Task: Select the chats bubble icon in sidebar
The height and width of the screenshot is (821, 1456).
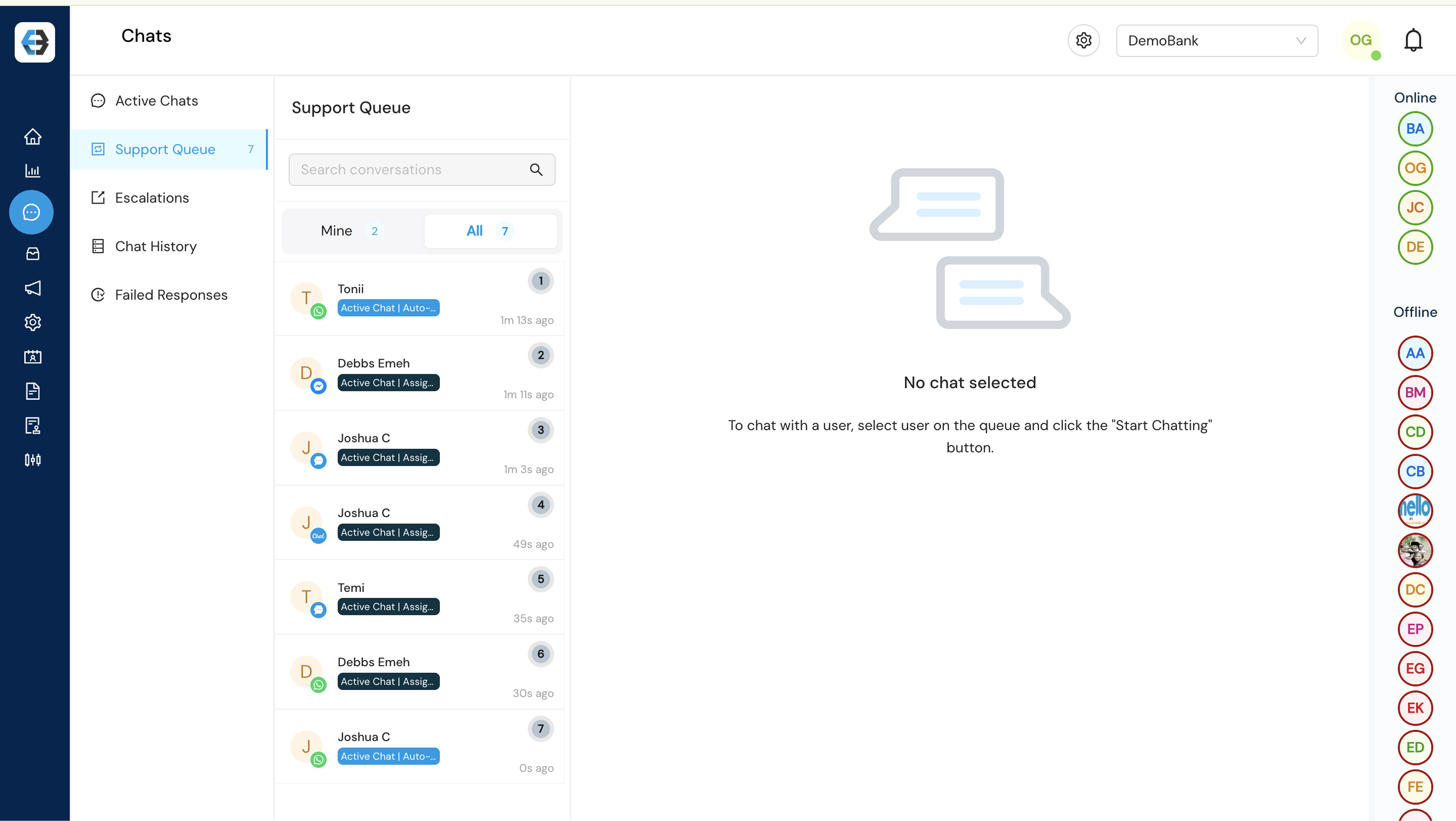Action: click(31, 213)
